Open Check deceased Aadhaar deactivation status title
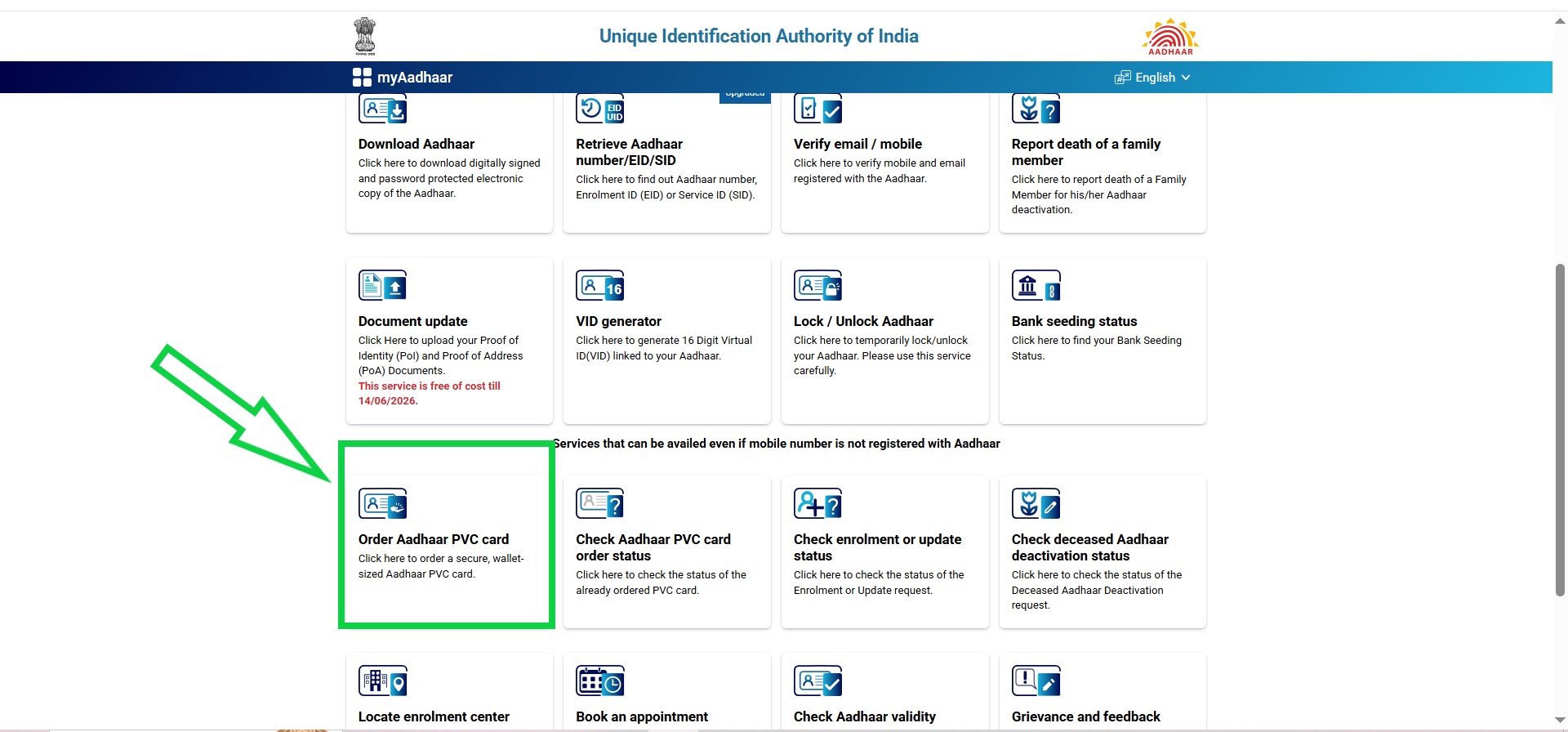The height and width of the screenshot is (732, 1568). (x=1090, y=547)
